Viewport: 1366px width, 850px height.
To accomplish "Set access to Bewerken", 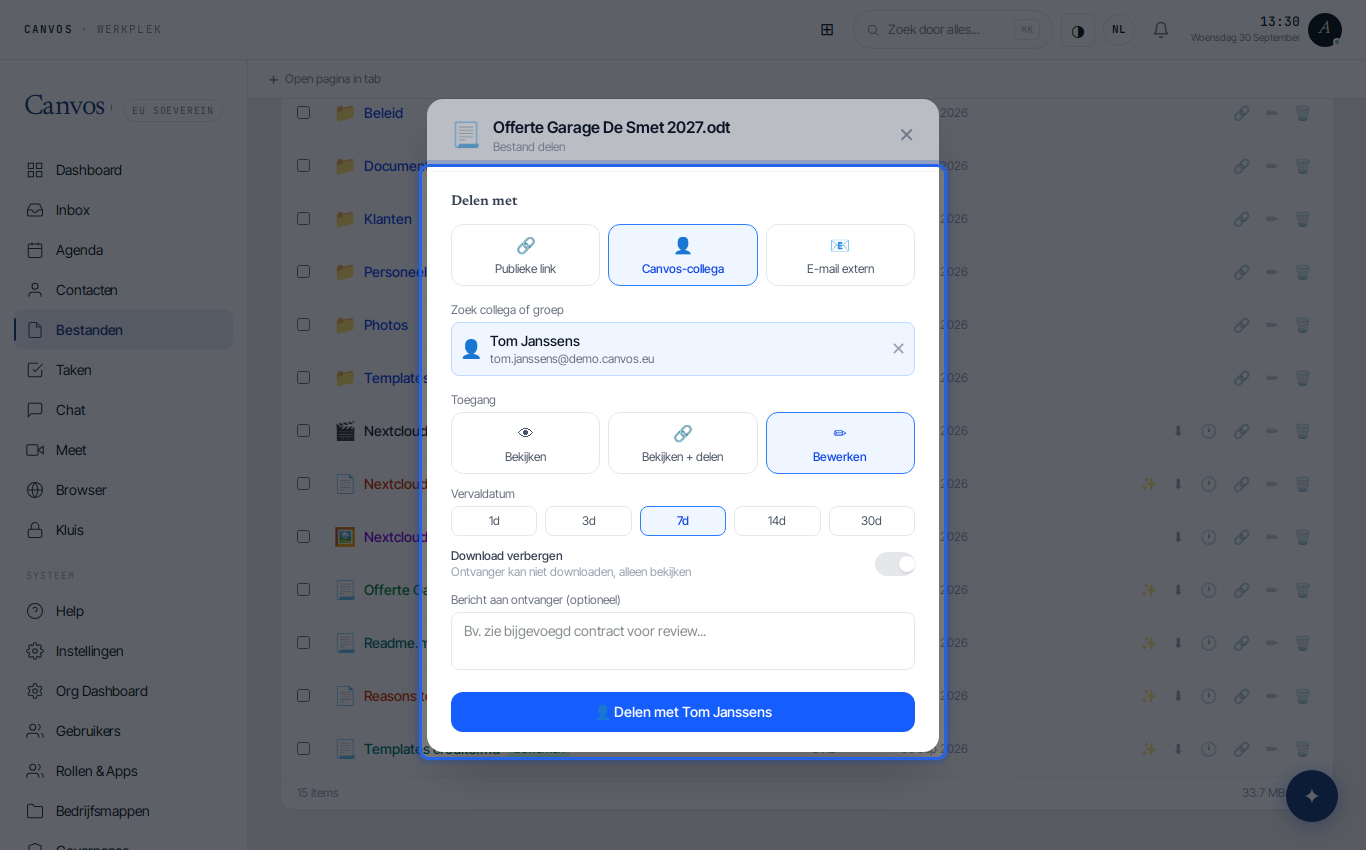I will point(840,443).
